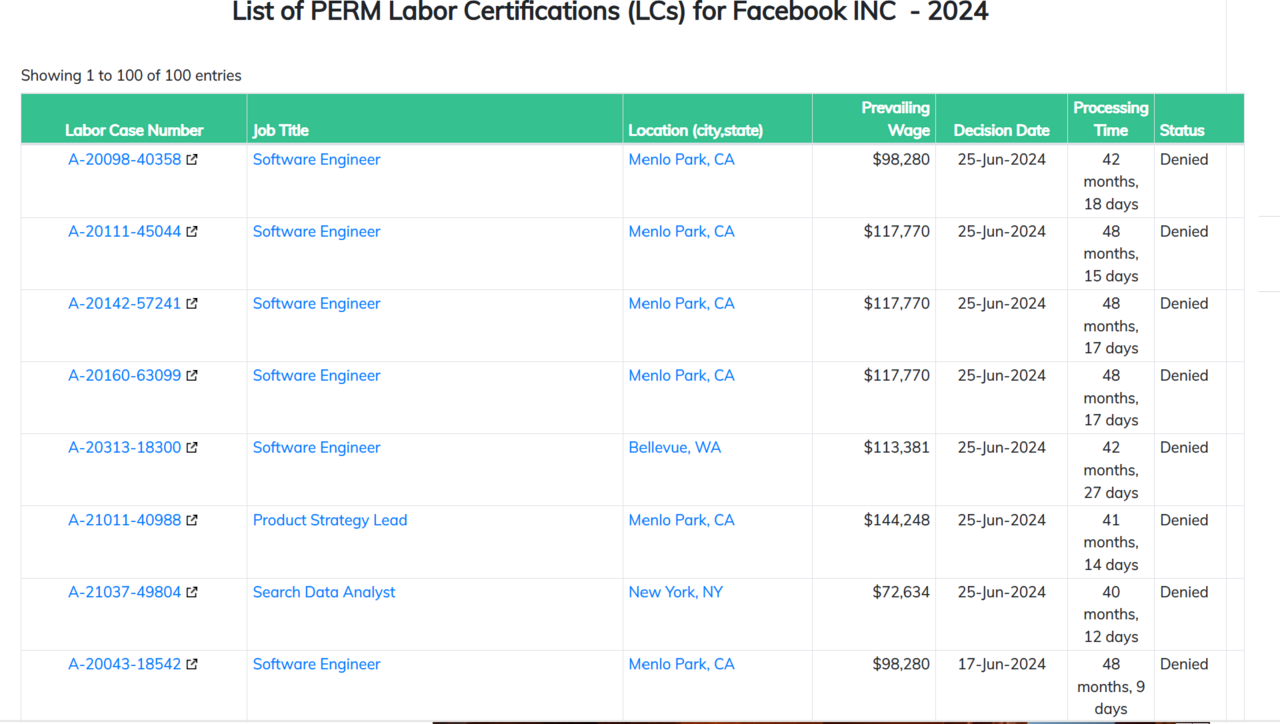Image resolution: width=1280 pixels, height=724 pixels.
Task: Open external link icon beside A-20142-57241
Action: point(193,303)
